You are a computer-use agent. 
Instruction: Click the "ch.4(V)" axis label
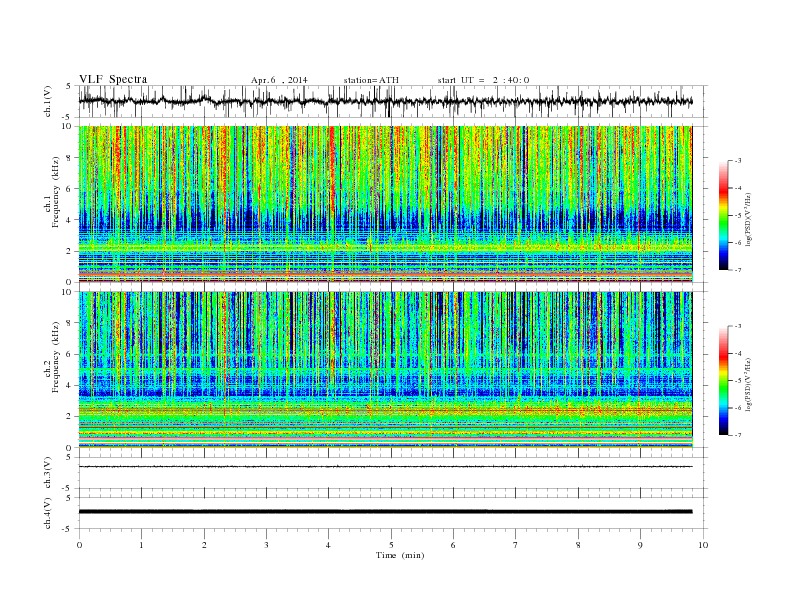[x=48, y=513]
